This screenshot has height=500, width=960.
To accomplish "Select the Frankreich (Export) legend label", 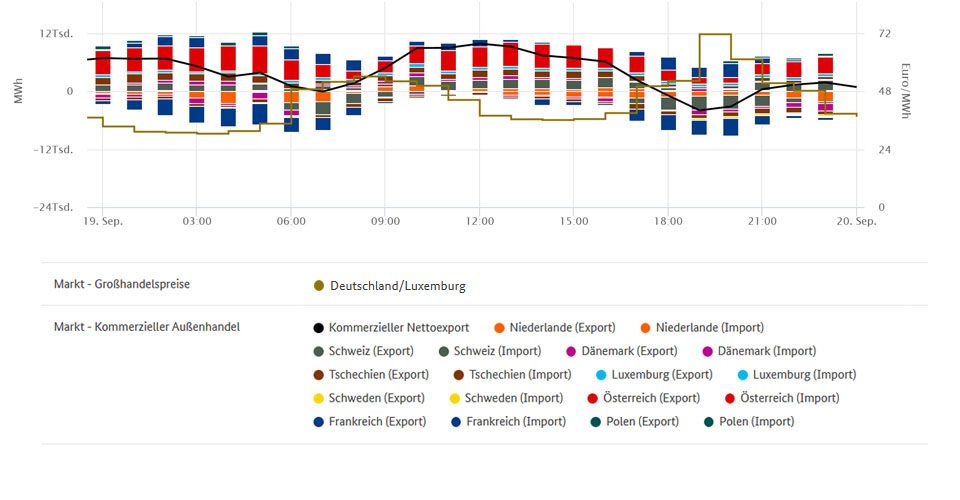I will click(x=377, y=422).
